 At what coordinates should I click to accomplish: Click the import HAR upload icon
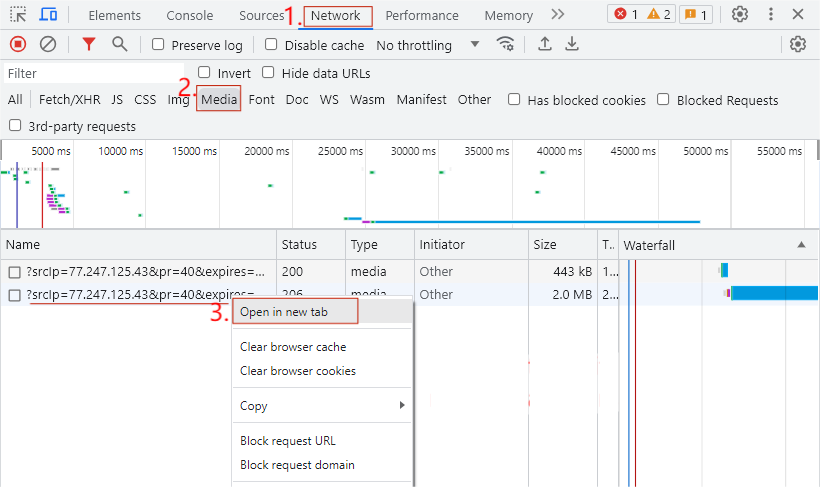545,44
